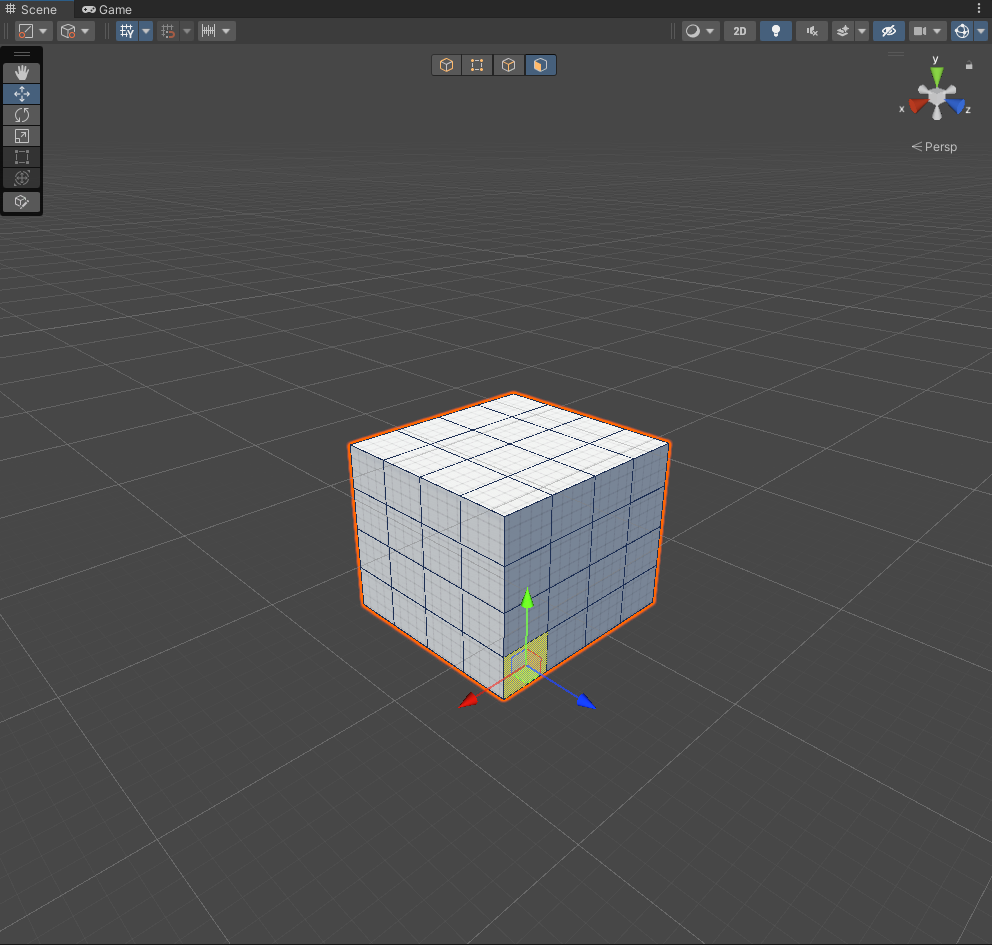
Task: Toggle the scene view rotation lock
Action: pyautogui.click(x=968, y=65)
